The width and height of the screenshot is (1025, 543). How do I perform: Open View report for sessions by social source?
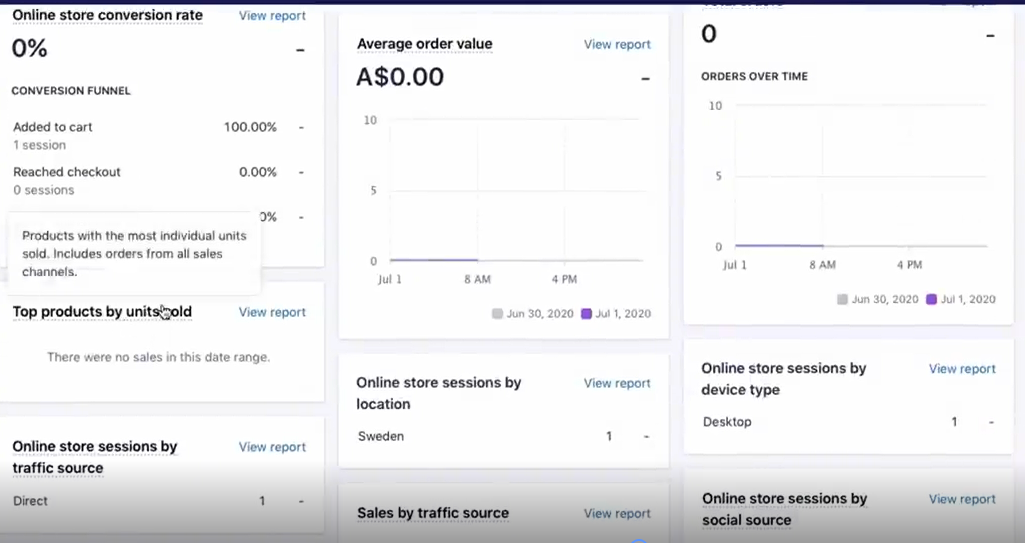[962, 499]
